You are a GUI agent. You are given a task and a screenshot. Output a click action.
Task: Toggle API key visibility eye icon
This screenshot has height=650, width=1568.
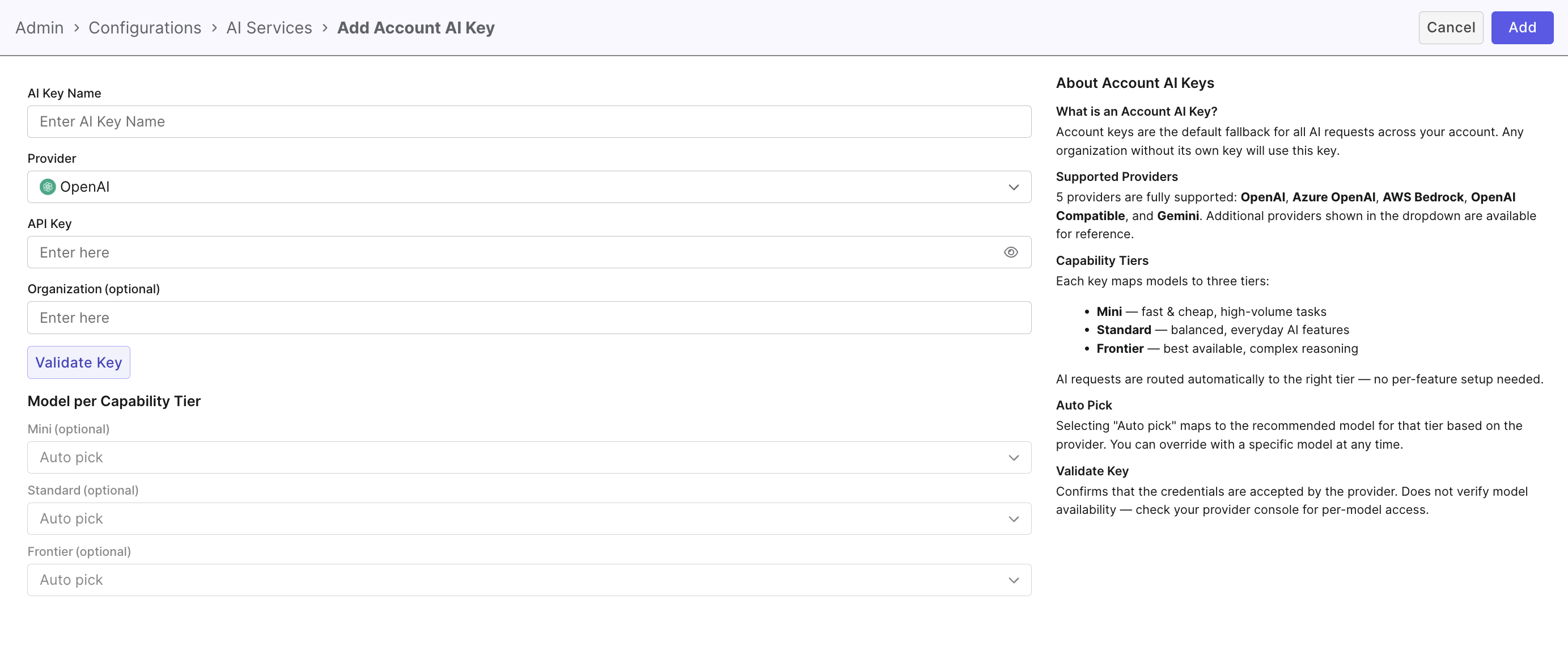point(1010,252)
